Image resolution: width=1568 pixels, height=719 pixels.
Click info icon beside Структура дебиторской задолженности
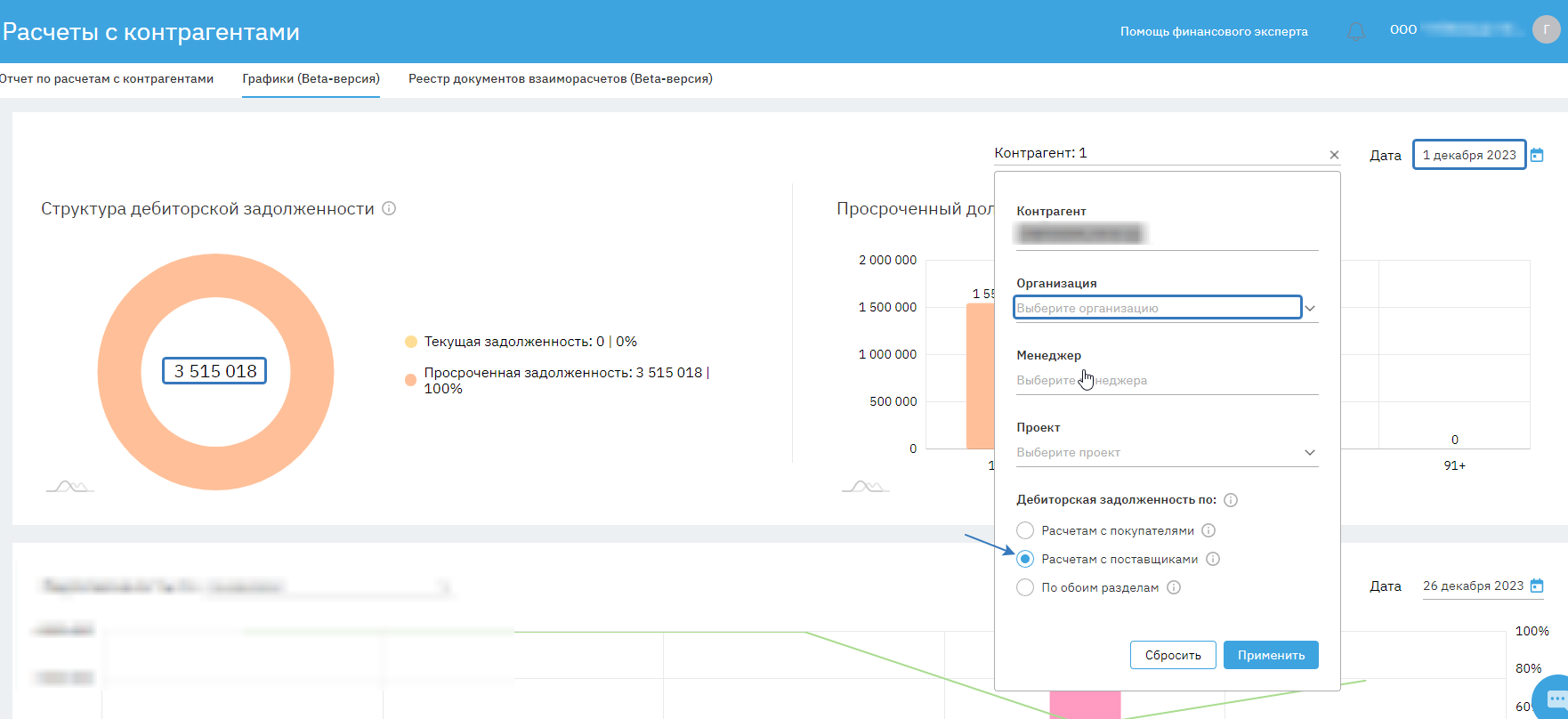click(389, 208)
